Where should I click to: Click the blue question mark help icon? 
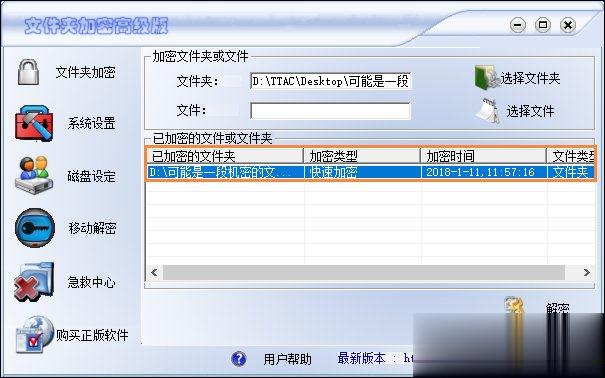click(238, 359)
